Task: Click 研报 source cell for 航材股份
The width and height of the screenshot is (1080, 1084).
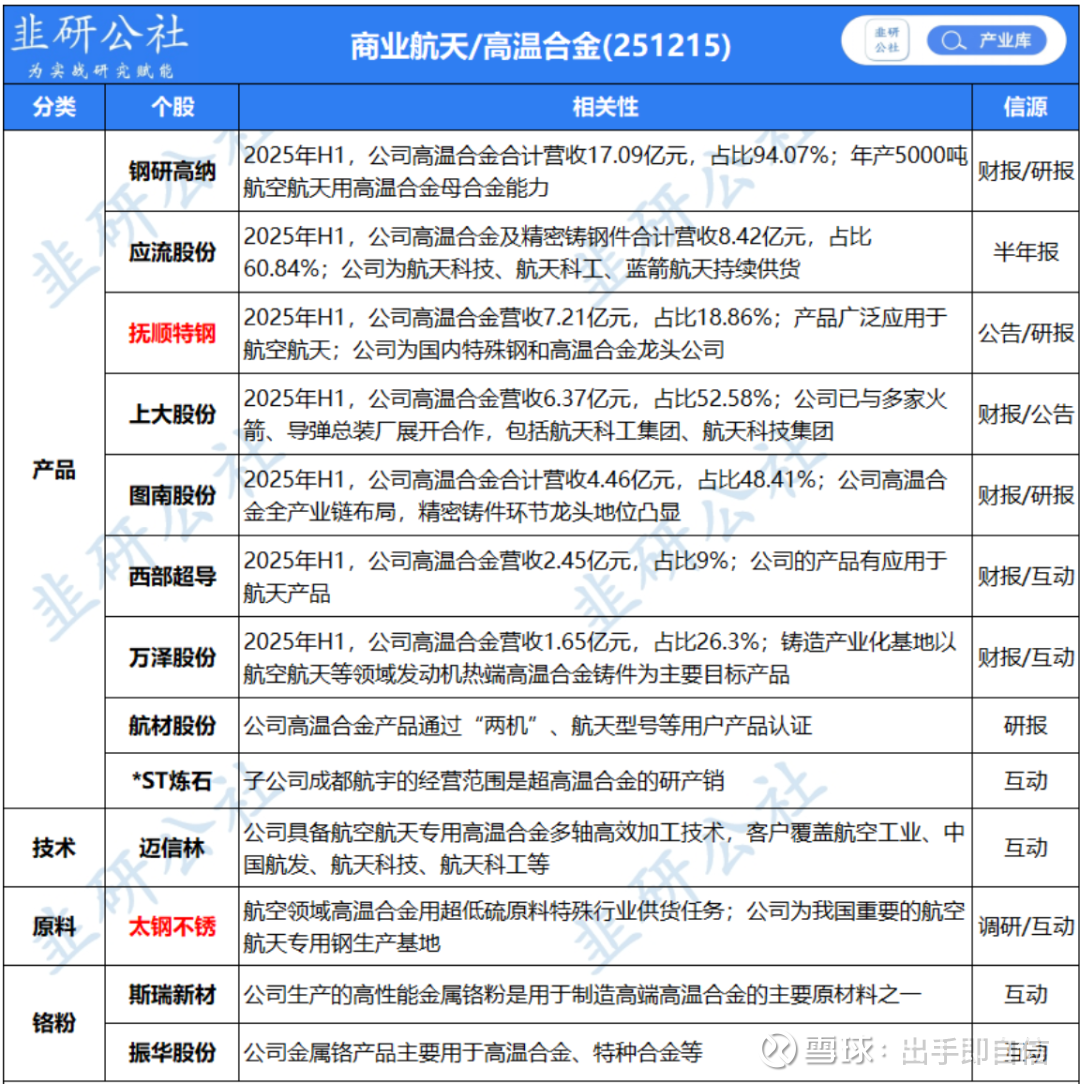Action: coord(1025,725)
